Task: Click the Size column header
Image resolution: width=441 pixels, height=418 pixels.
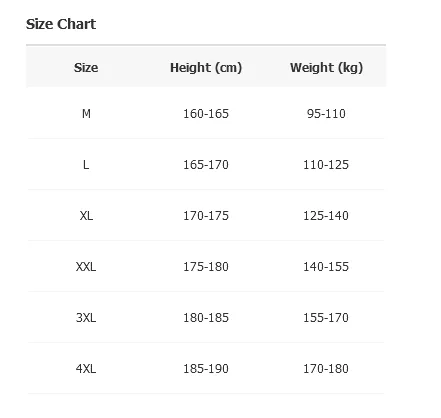Action: 86,68
